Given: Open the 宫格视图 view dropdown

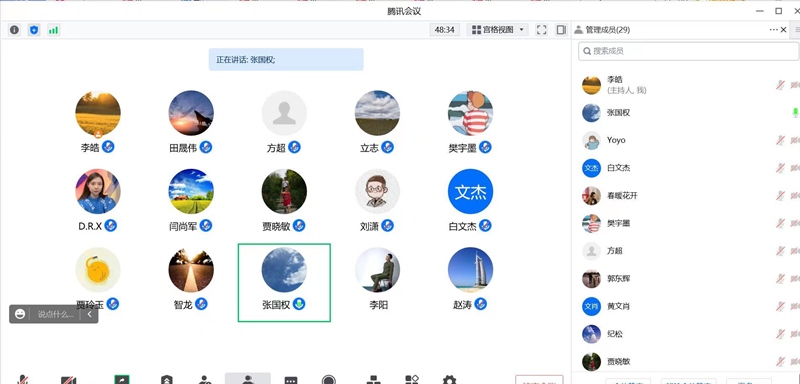Looking at the screenshot, I should (497, 30).
